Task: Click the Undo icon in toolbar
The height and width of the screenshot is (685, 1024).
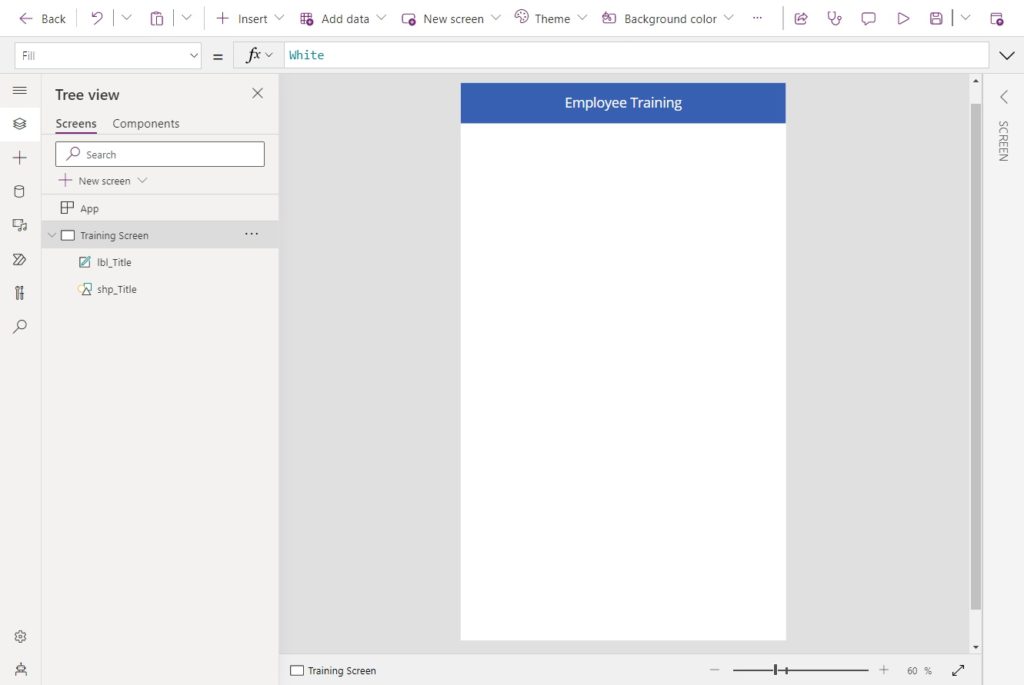Action: click(97, 18)
